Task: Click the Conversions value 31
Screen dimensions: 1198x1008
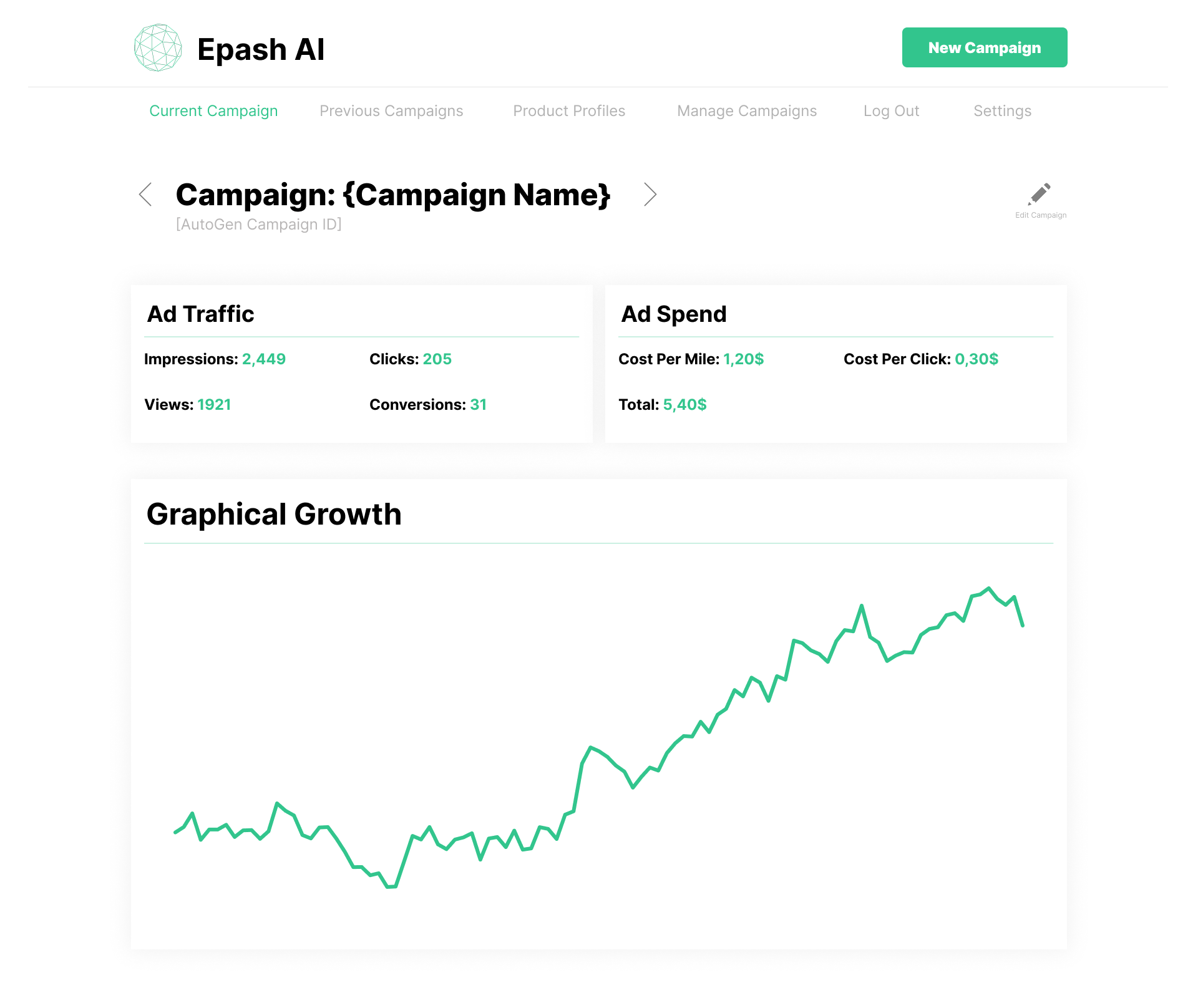Action: [x=478, y=405]
